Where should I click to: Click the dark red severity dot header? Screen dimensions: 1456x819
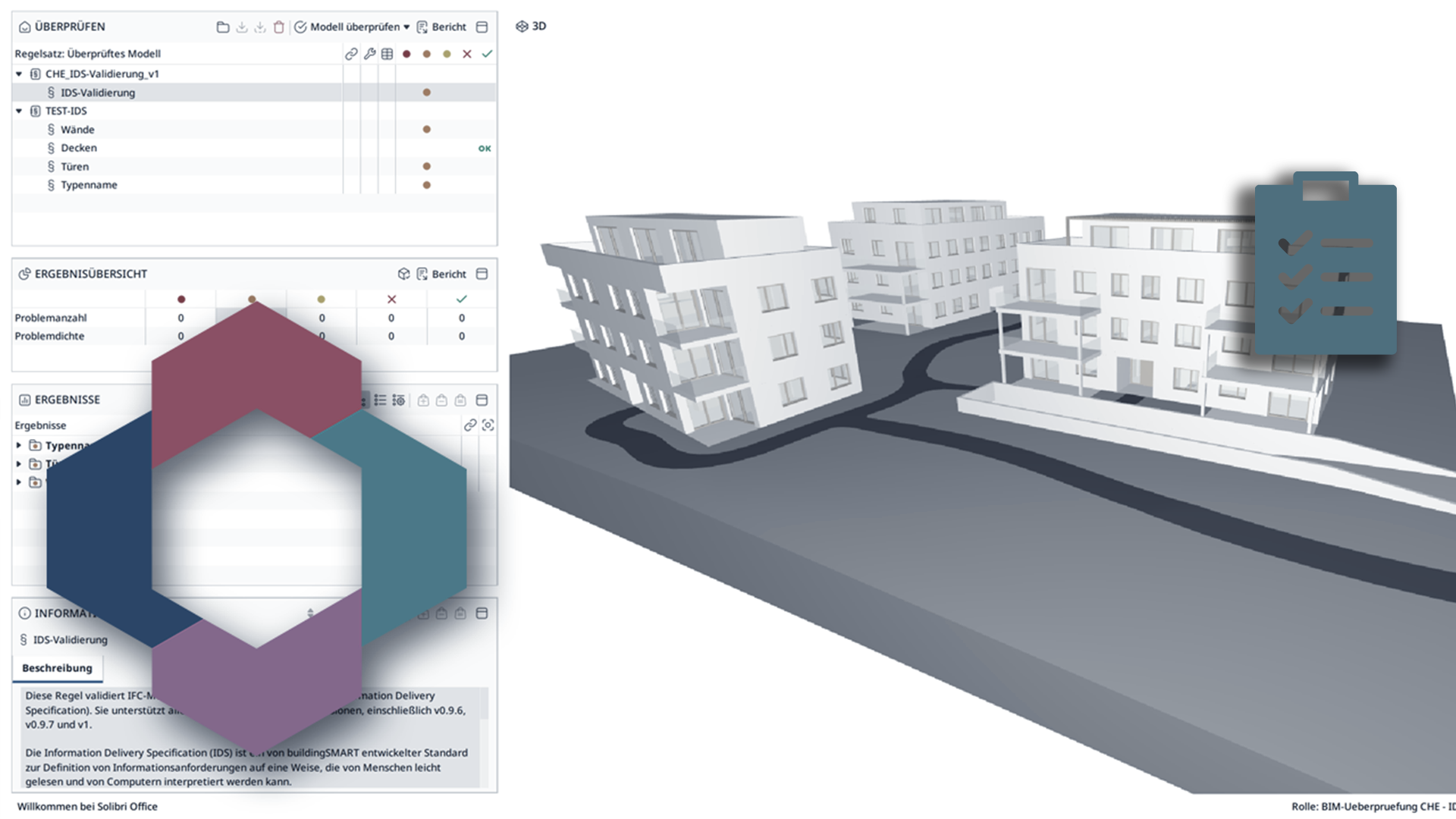coord(407,54)
